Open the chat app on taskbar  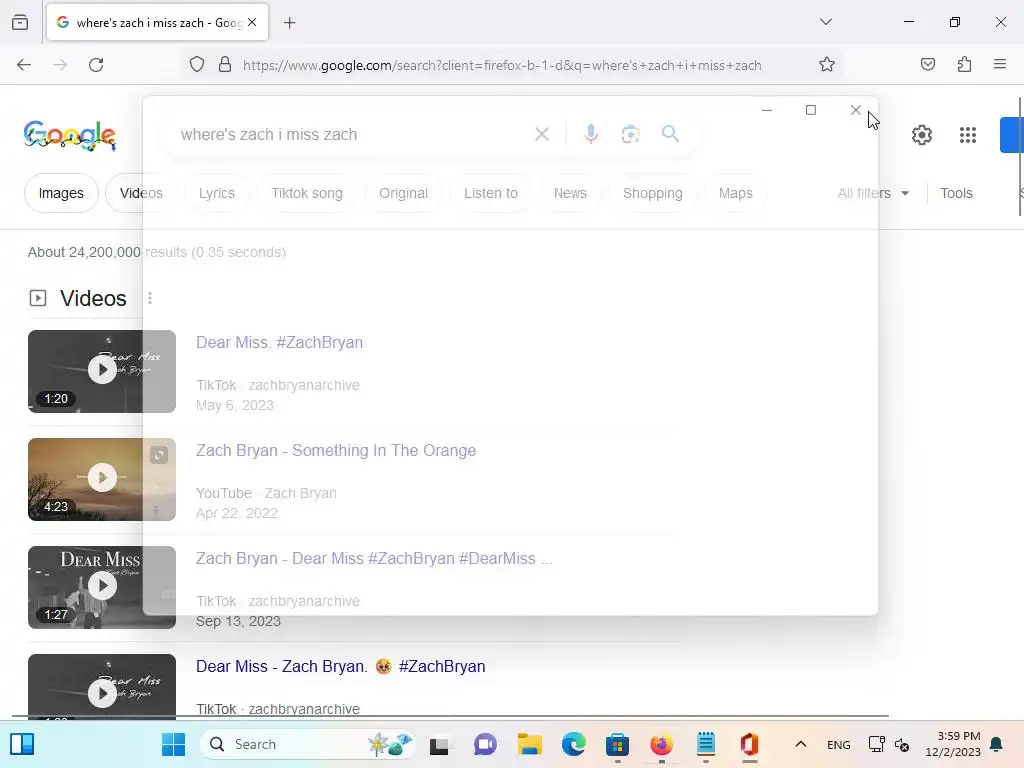click(485, 744)
